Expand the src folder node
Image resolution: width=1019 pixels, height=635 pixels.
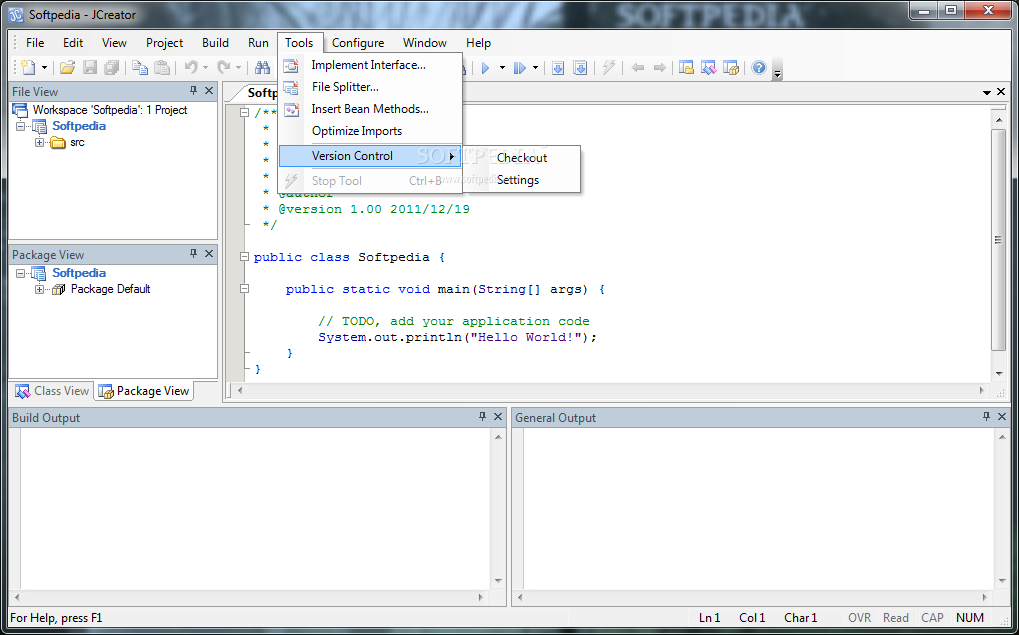click(x=40, y=142)
